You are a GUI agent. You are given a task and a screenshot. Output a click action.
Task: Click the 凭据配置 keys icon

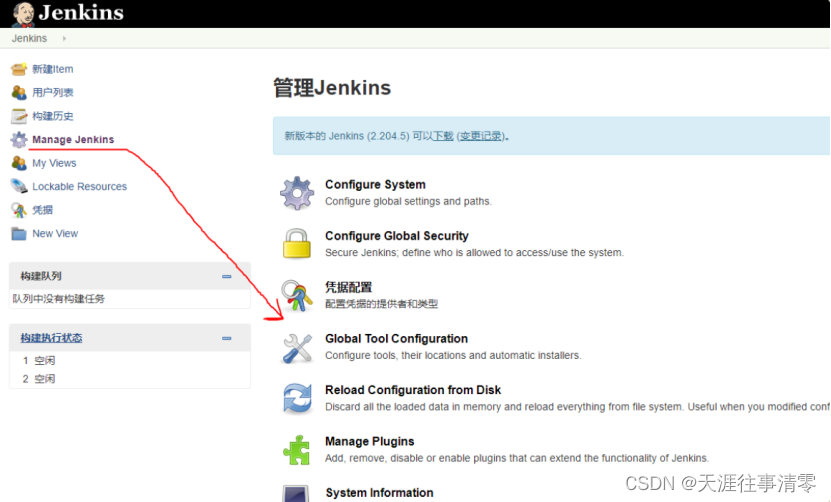click(x=297, y=295)
